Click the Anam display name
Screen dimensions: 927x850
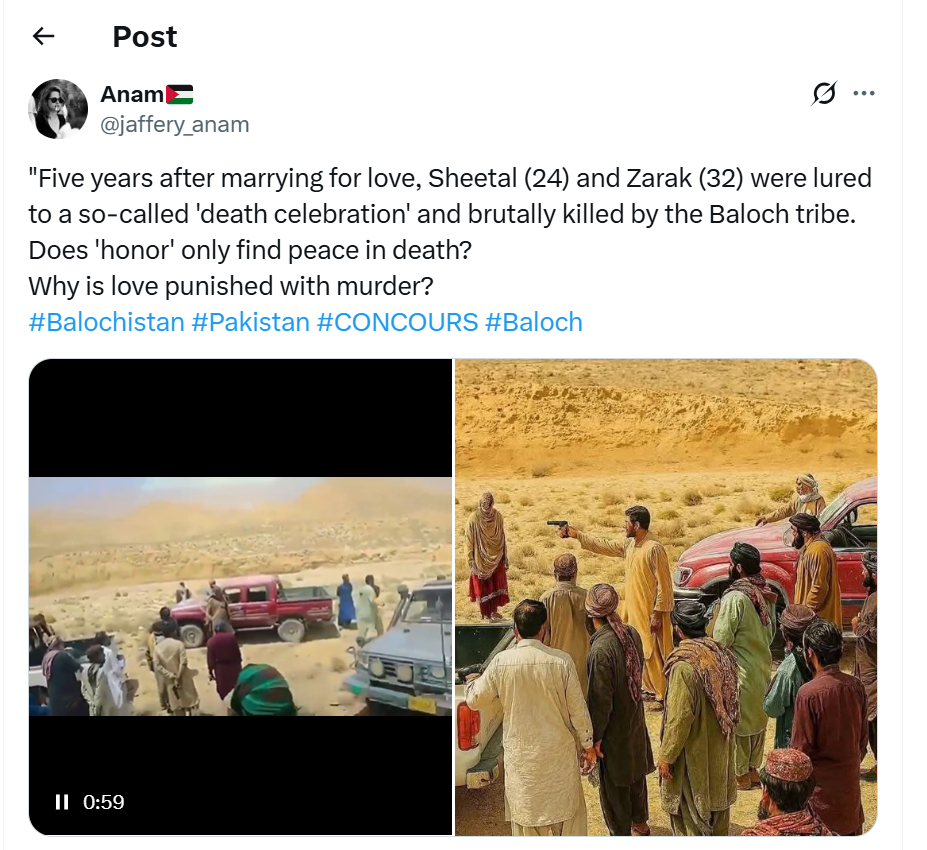132,95
